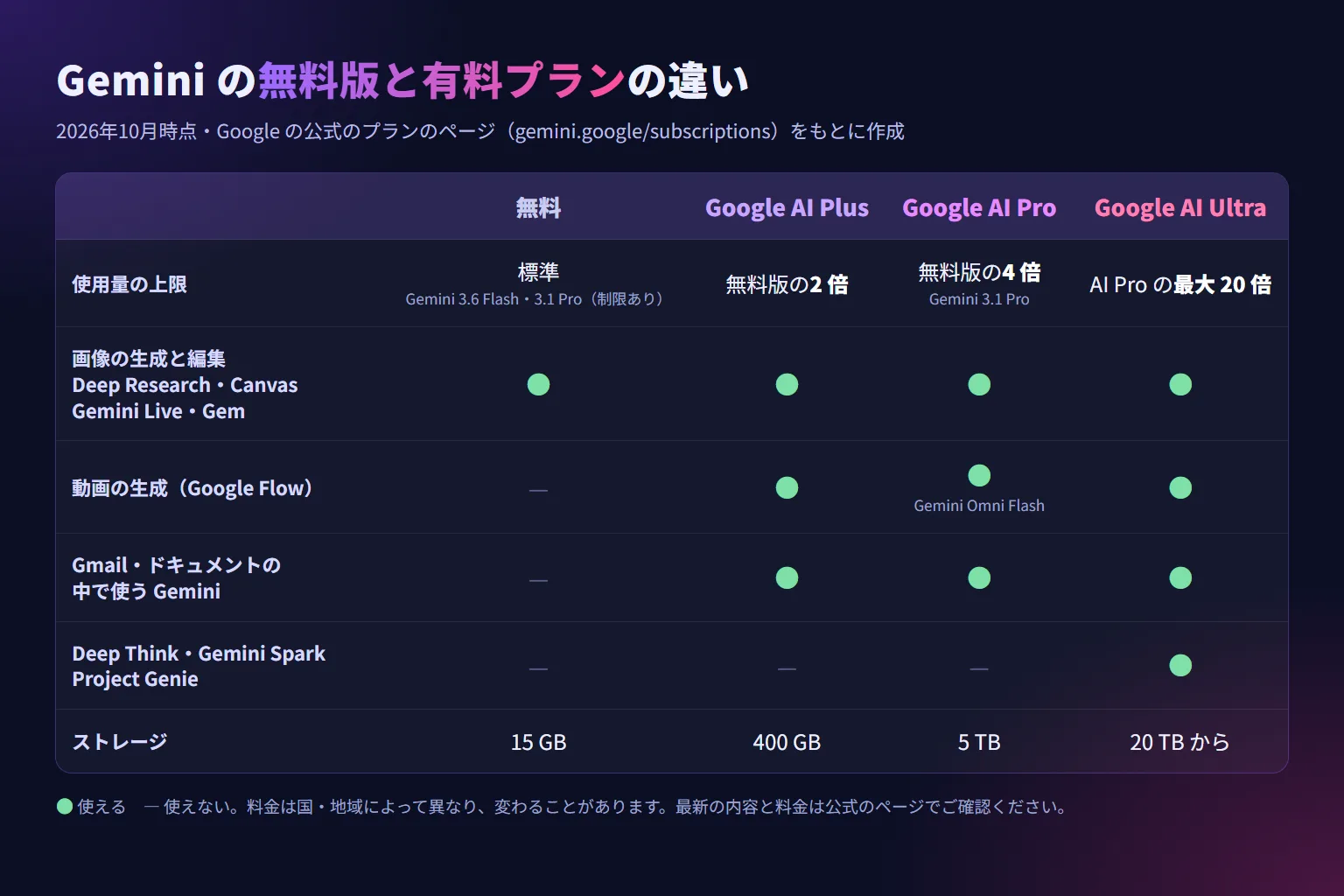
Task: Click the Gmail・ドキュメントの中で使う Gemini label
Action: pos(177,578)
